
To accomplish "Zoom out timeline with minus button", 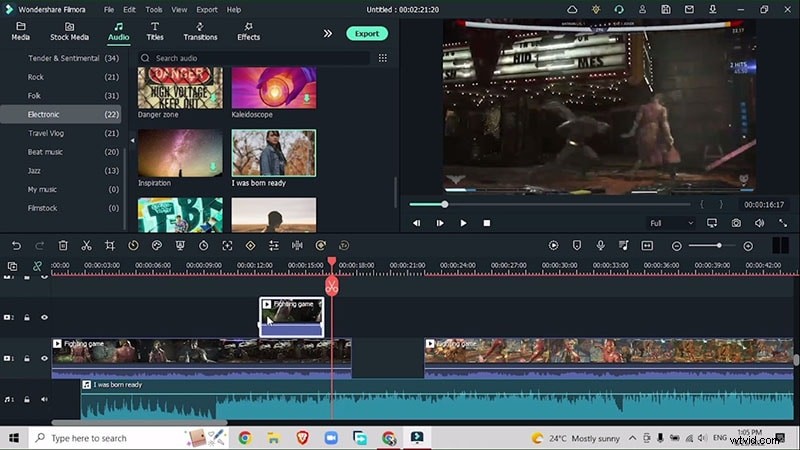I will (x=677, y=246).
